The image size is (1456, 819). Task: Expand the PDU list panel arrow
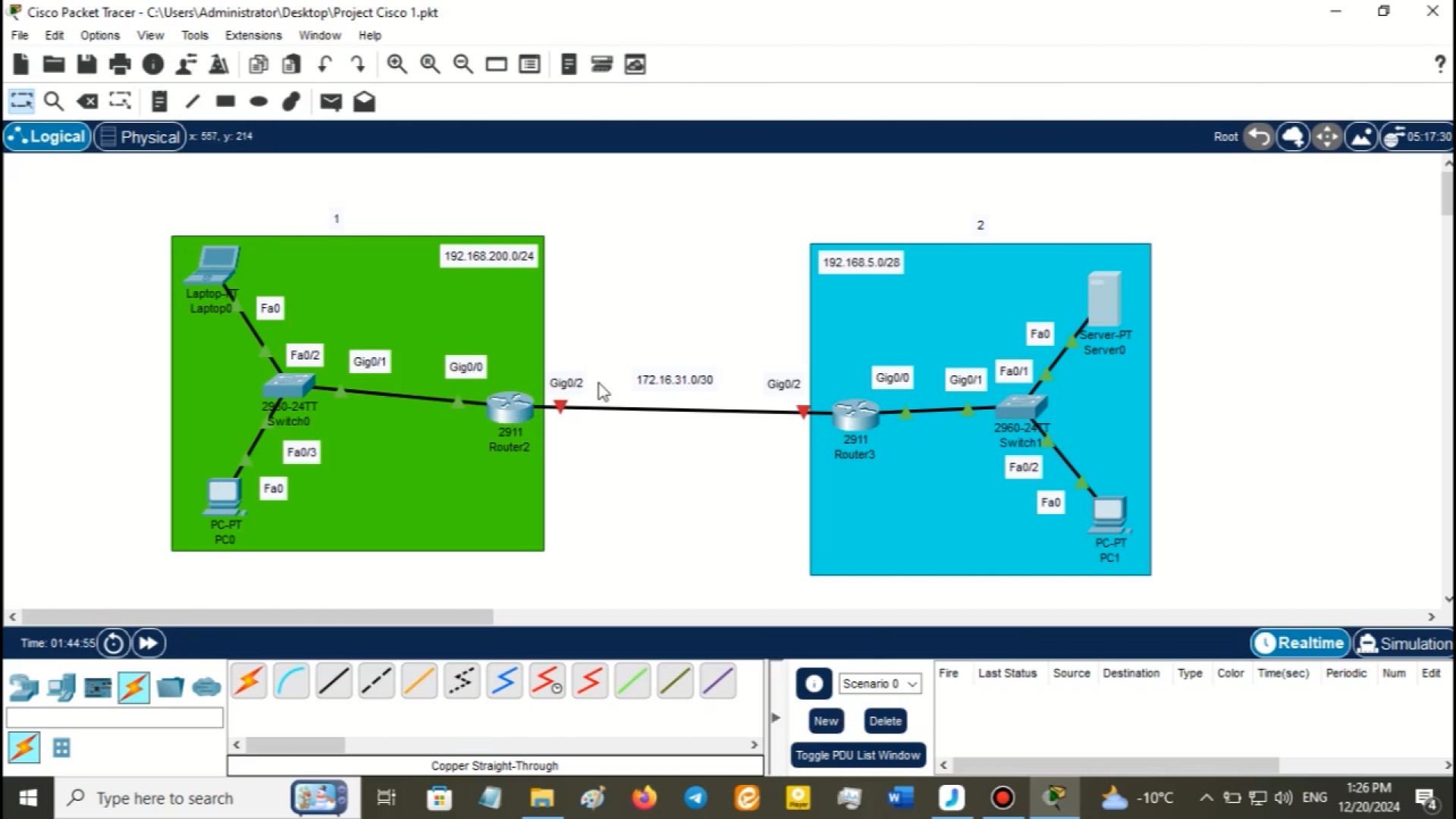[775, 717]
